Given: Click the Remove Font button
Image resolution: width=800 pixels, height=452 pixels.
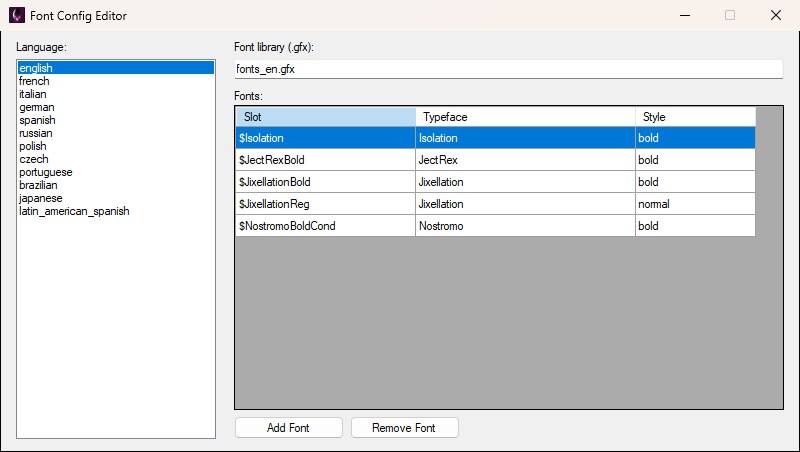Looking at the screenshot, I should (405, 428).
